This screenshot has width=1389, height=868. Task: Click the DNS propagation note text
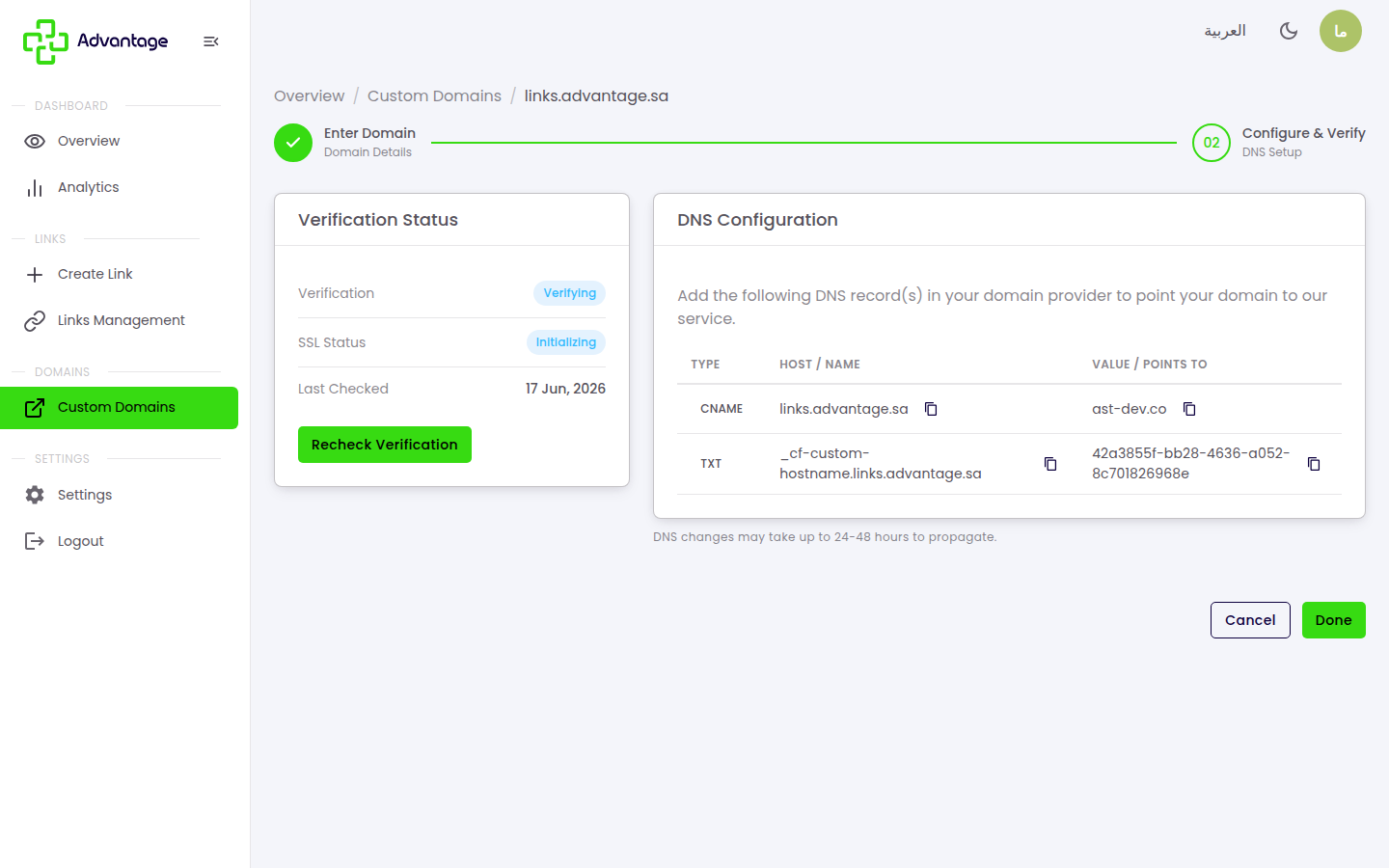(825, 537)
